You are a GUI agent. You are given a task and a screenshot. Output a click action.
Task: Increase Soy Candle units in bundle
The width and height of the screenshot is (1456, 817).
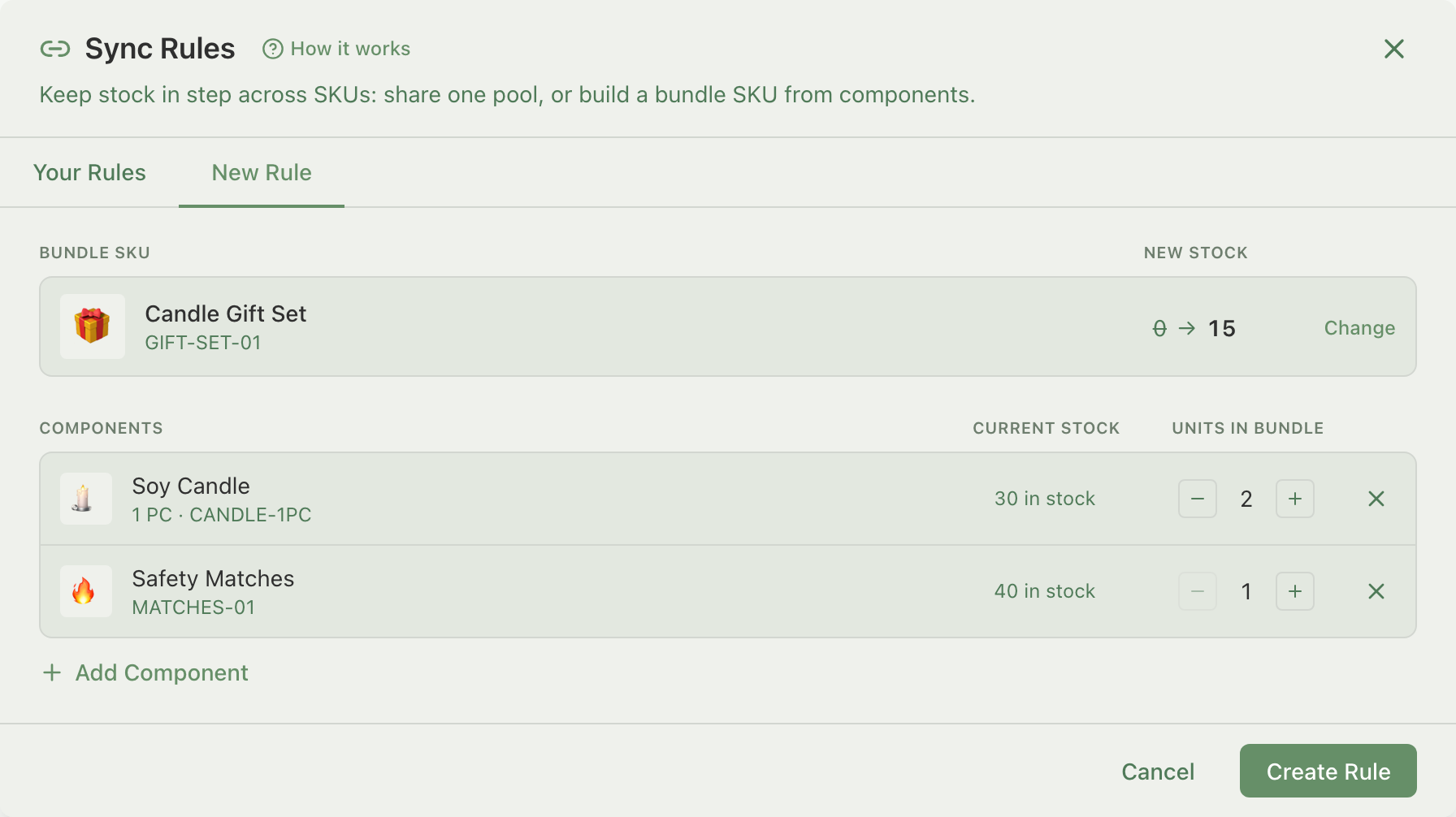[1295, 499]
